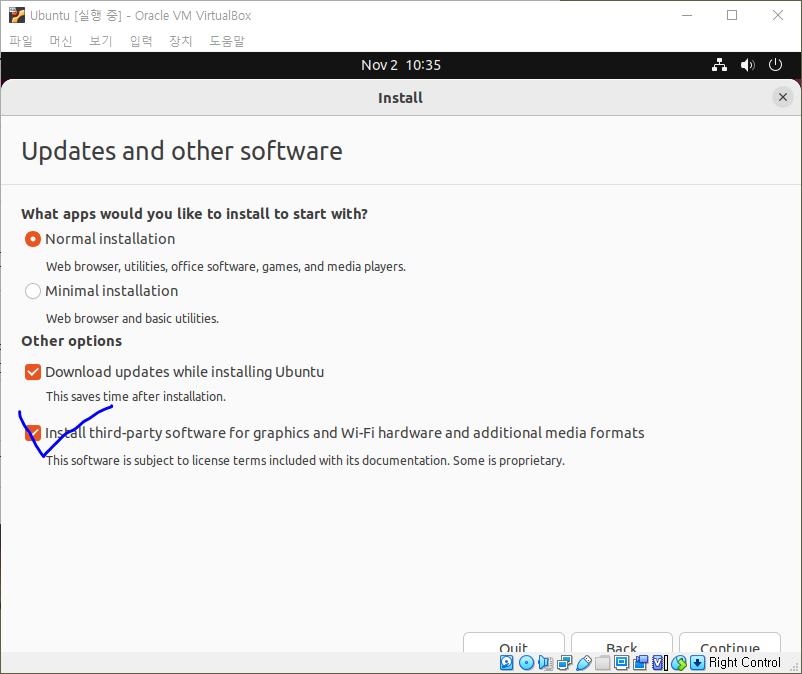Minimize the VirtualBox window
The height and width of the screenshot is (674, 802).
tap(687, 15)
